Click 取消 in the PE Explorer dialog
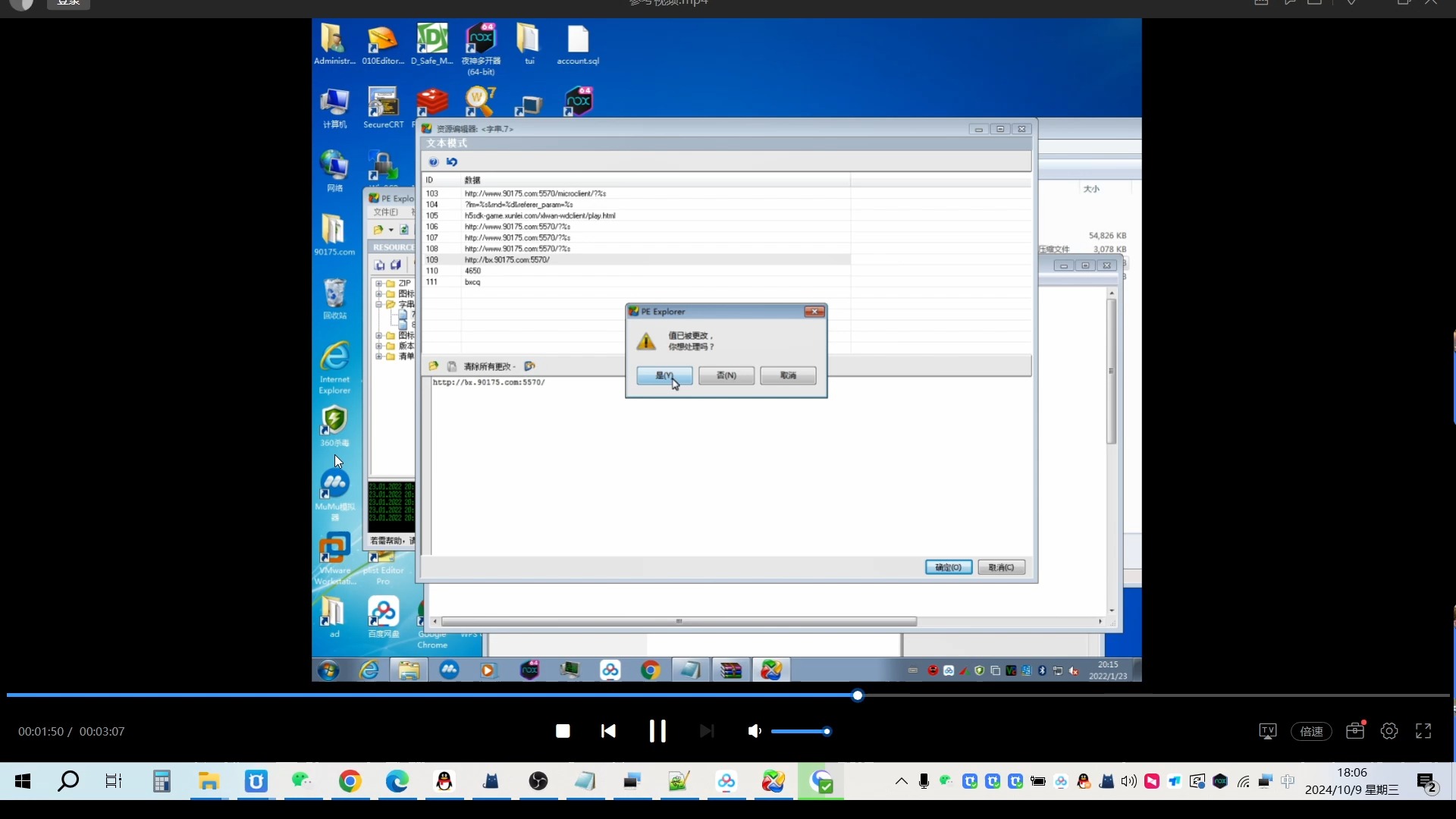The image size is (1456, 819). 788,375
